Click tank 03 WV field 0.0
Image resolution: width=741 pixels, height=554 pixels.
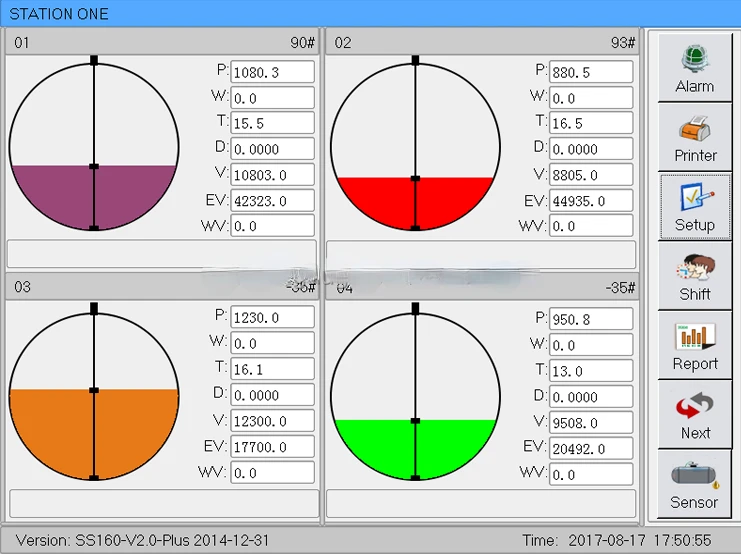click(x=272, y=473)
